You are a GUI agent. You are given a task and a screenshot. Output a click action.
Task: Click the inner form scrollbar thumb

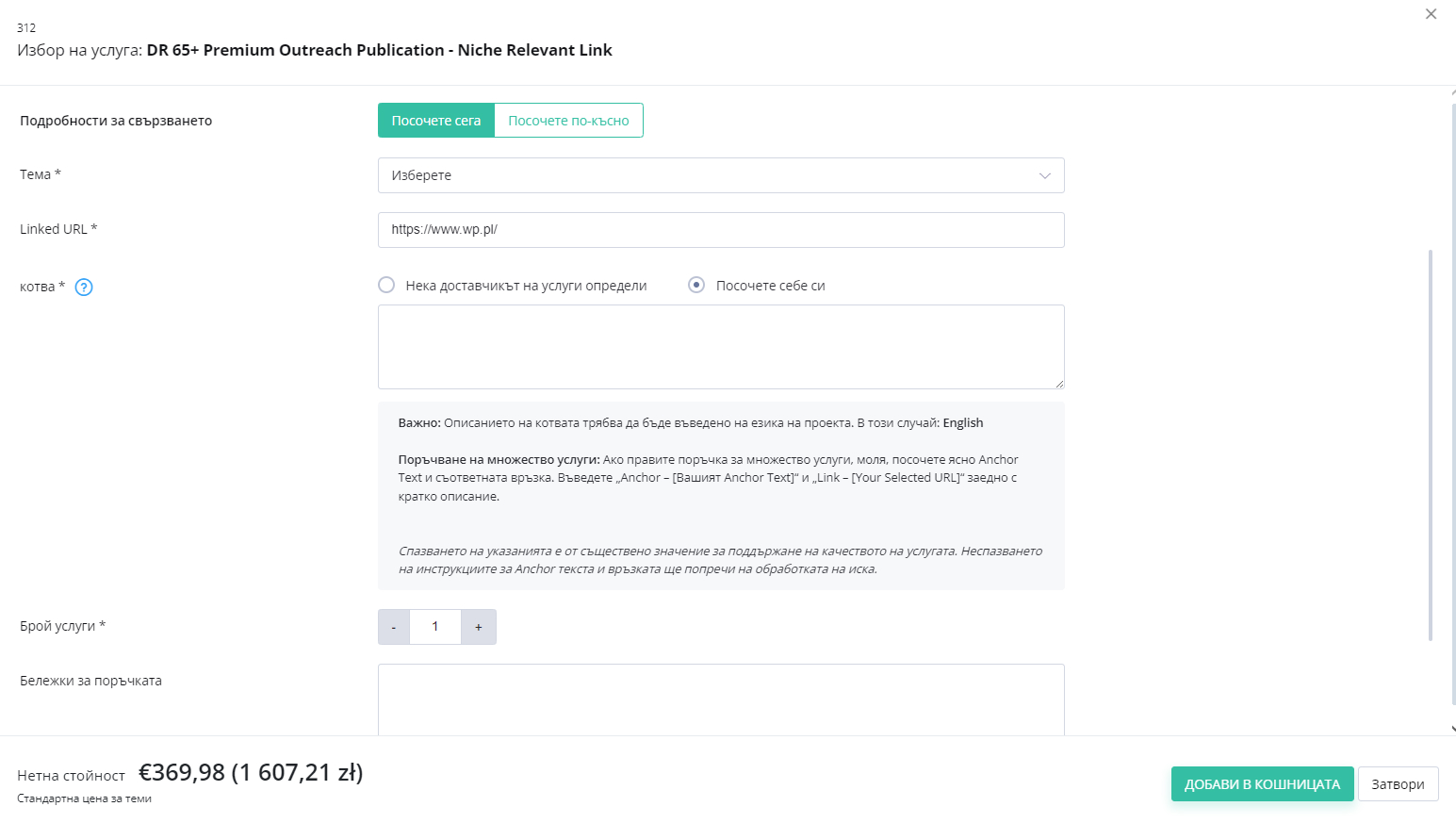(1431, 445)
